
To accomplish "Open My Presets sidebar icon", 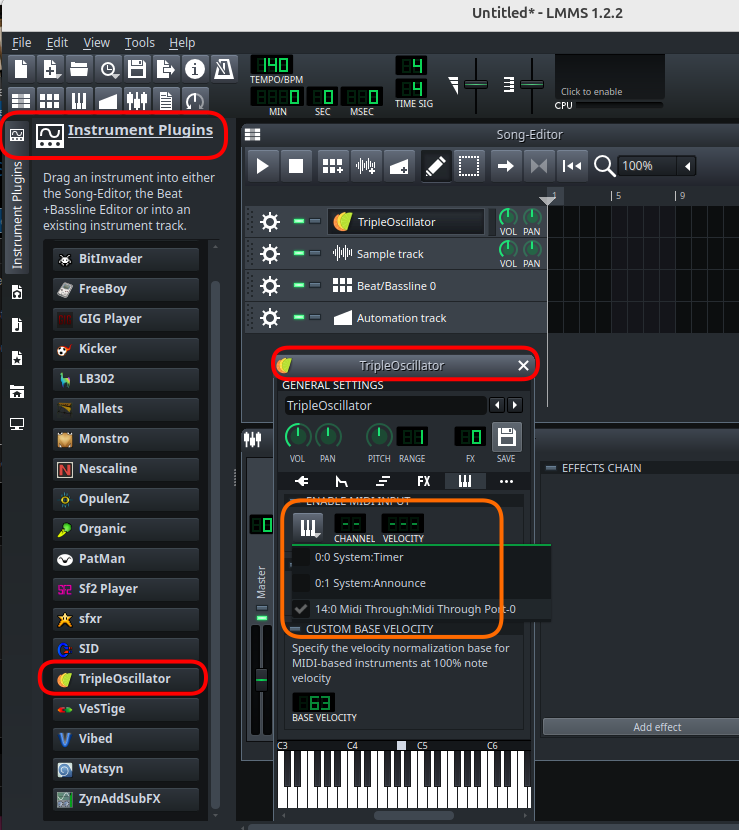I will (17, 358).
